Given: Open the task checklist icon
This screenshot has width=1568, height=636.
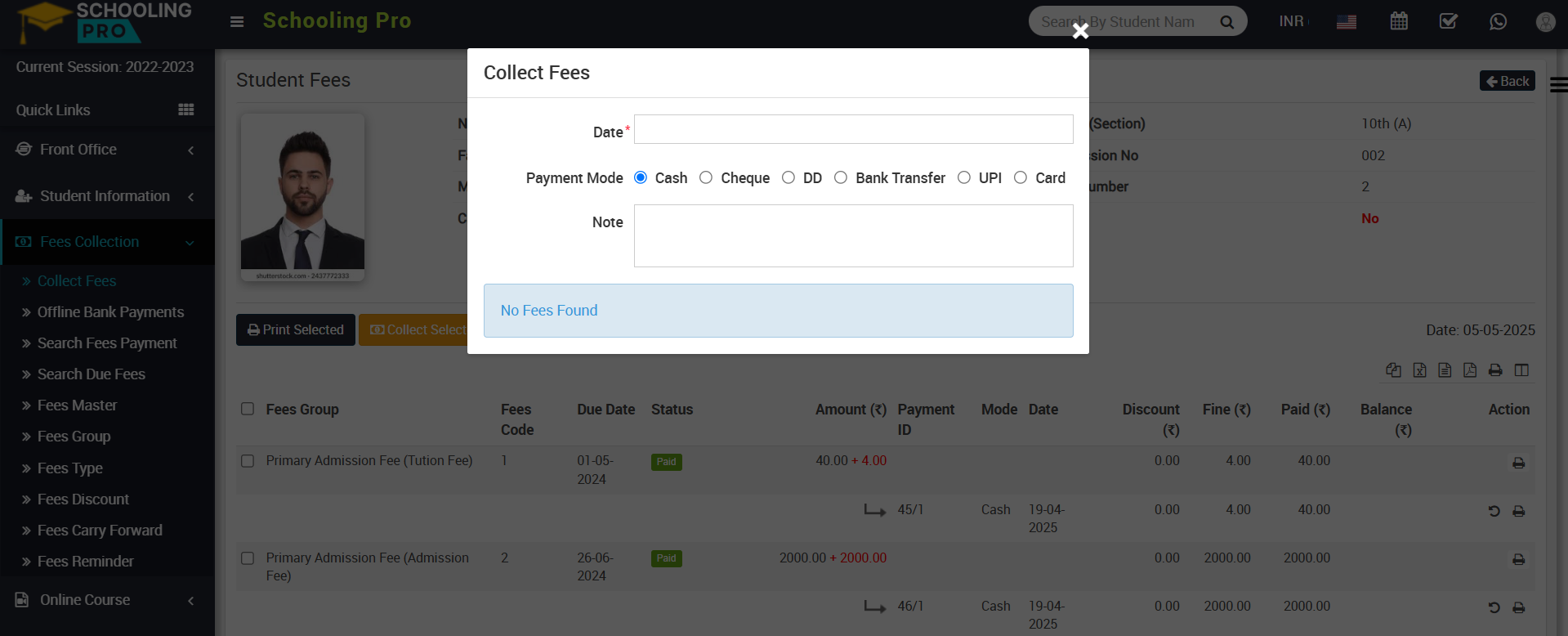Looking at the screenshot, I should [x=1448, y=21].
